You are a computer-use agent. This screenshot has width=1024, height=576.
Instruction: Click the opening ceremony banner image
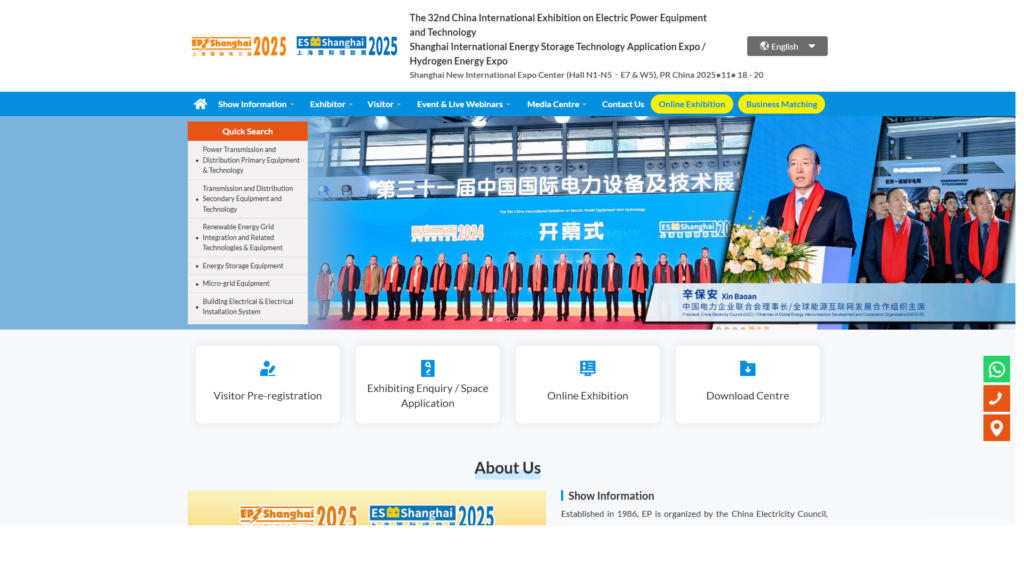(x=661, y=223)
